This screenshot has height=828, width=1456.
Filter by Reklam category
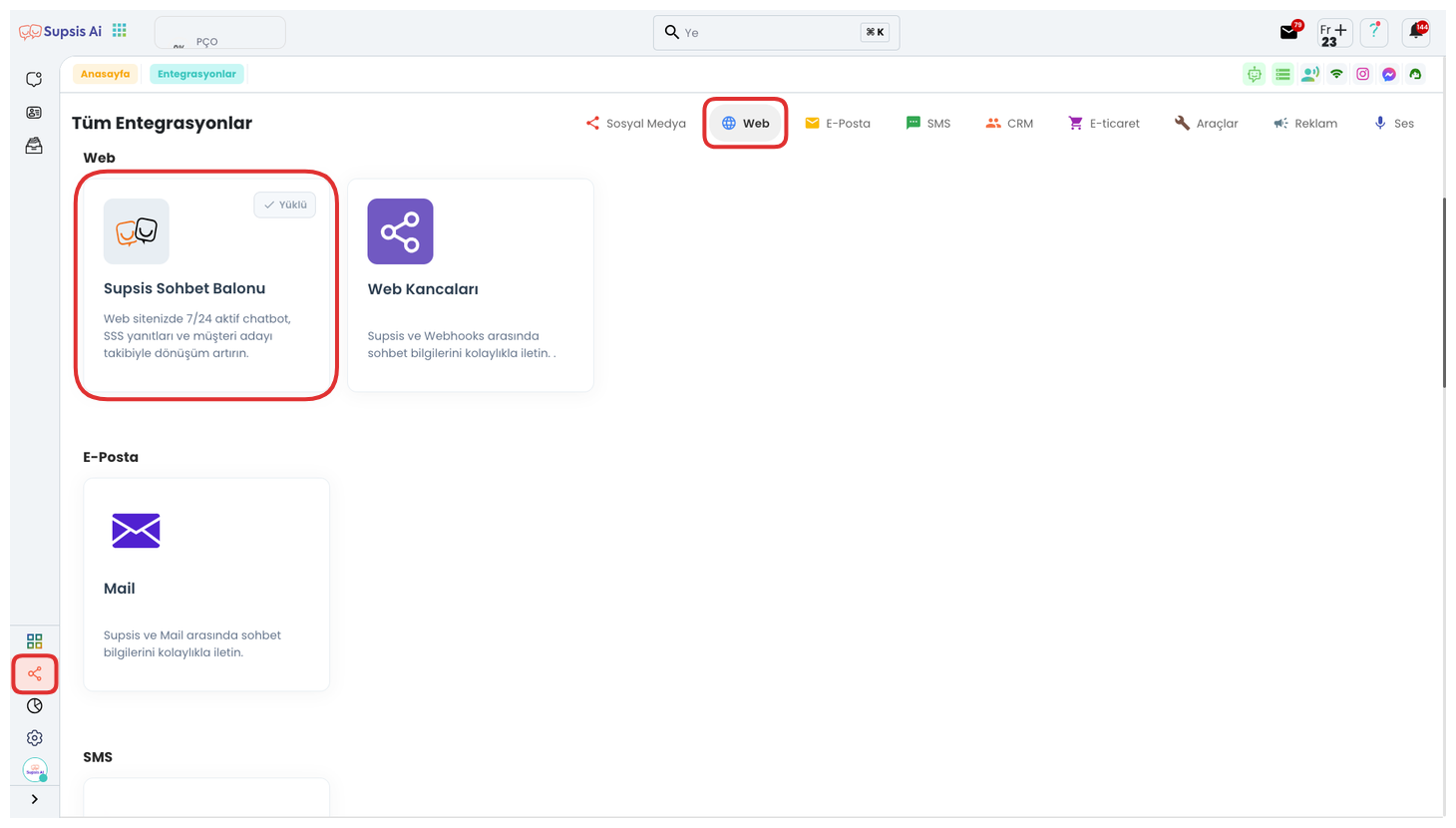(1305, 124)
